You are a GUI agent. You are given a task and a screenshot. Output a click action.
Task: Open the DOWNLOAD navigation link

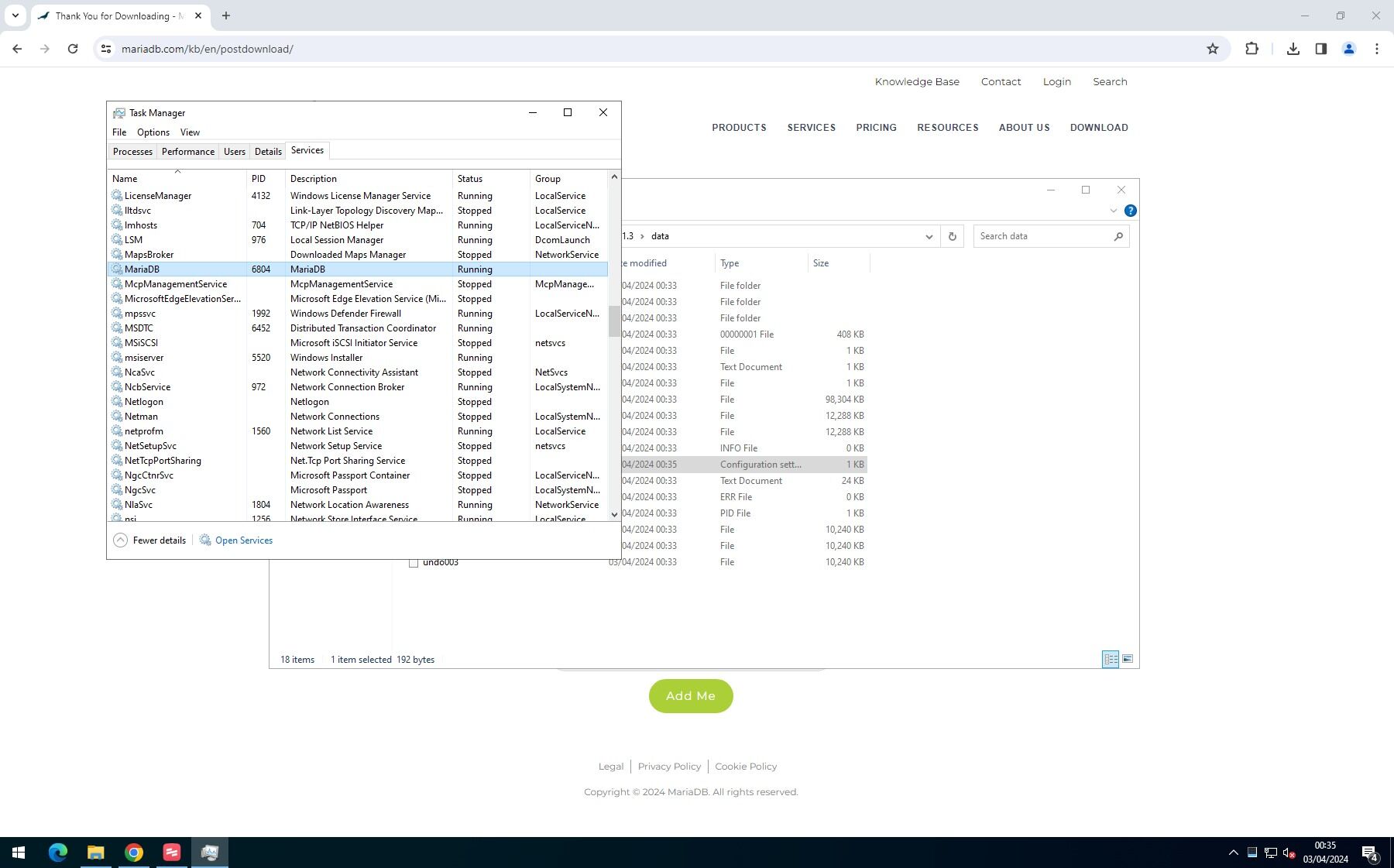[1099, 128]
